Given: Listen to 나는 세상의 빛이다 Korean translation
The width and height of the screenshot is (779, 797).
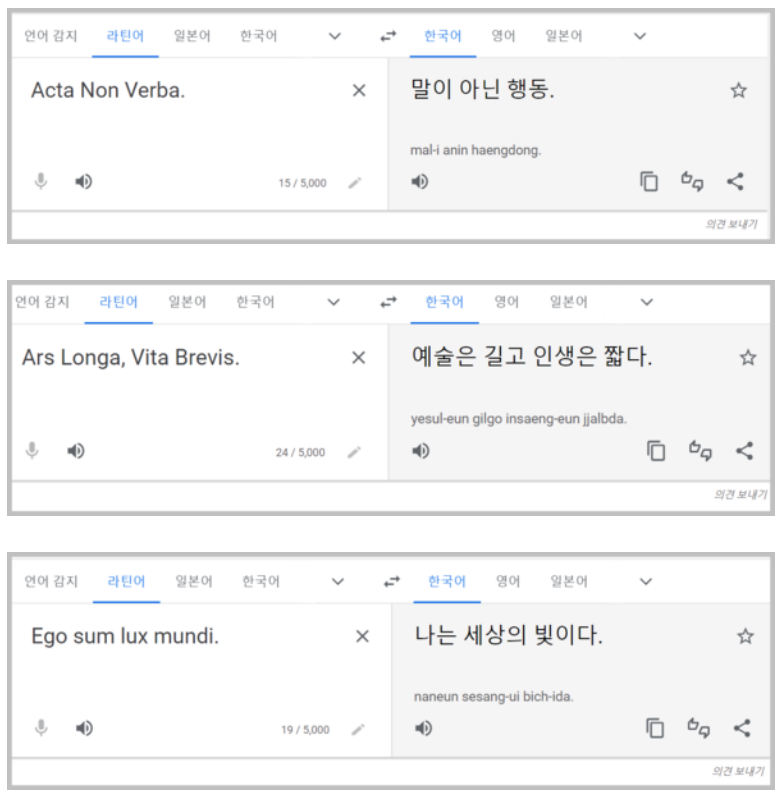Looking at the screenshot, I should click(423, 728).
